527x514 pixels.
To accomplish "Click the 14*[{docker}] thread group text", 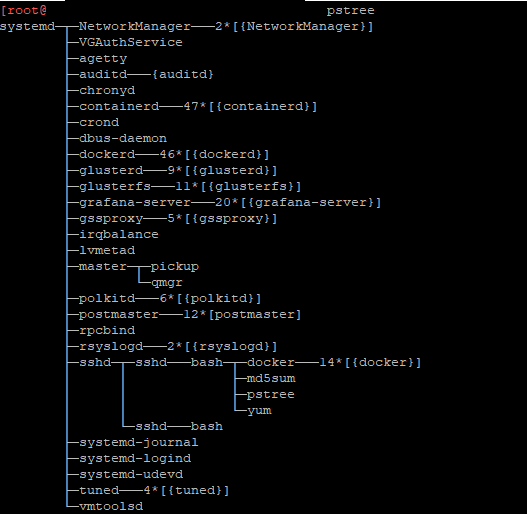I will pyautogui.click(x=370, y=362).
